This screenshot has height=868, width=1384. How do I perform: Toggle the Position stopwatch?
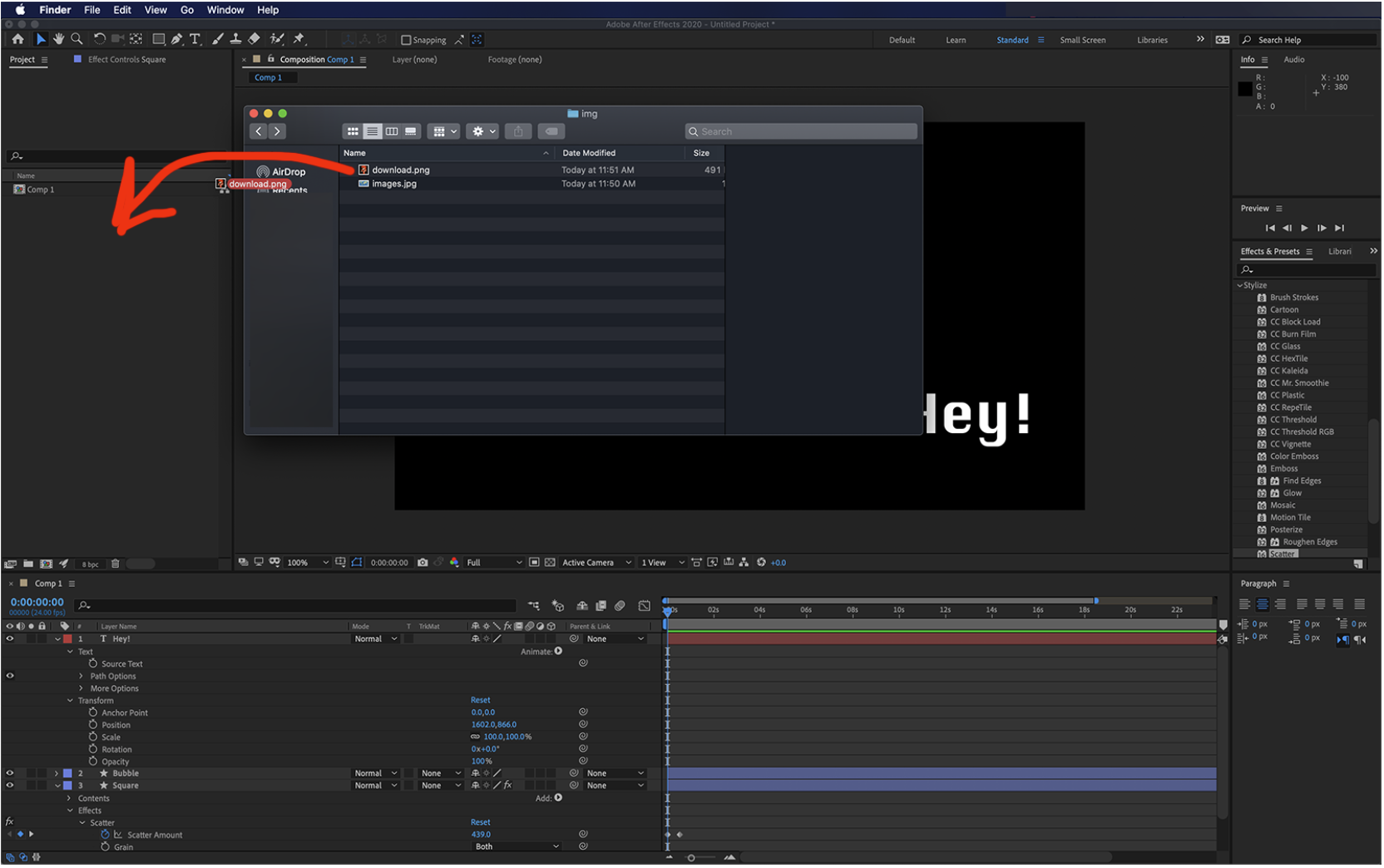pos(93,725)
